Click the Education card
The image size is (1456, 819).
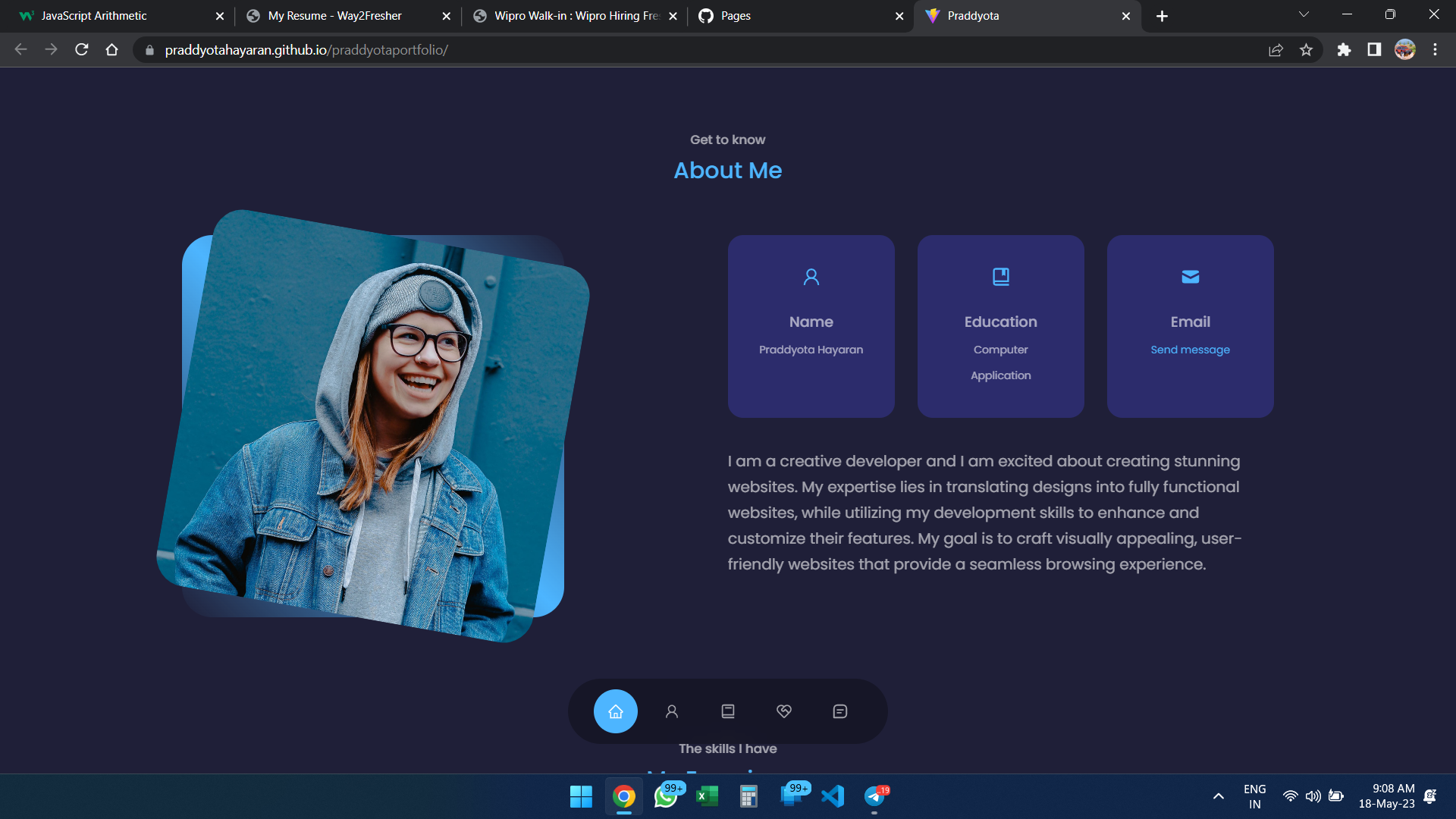(1001, 326)
